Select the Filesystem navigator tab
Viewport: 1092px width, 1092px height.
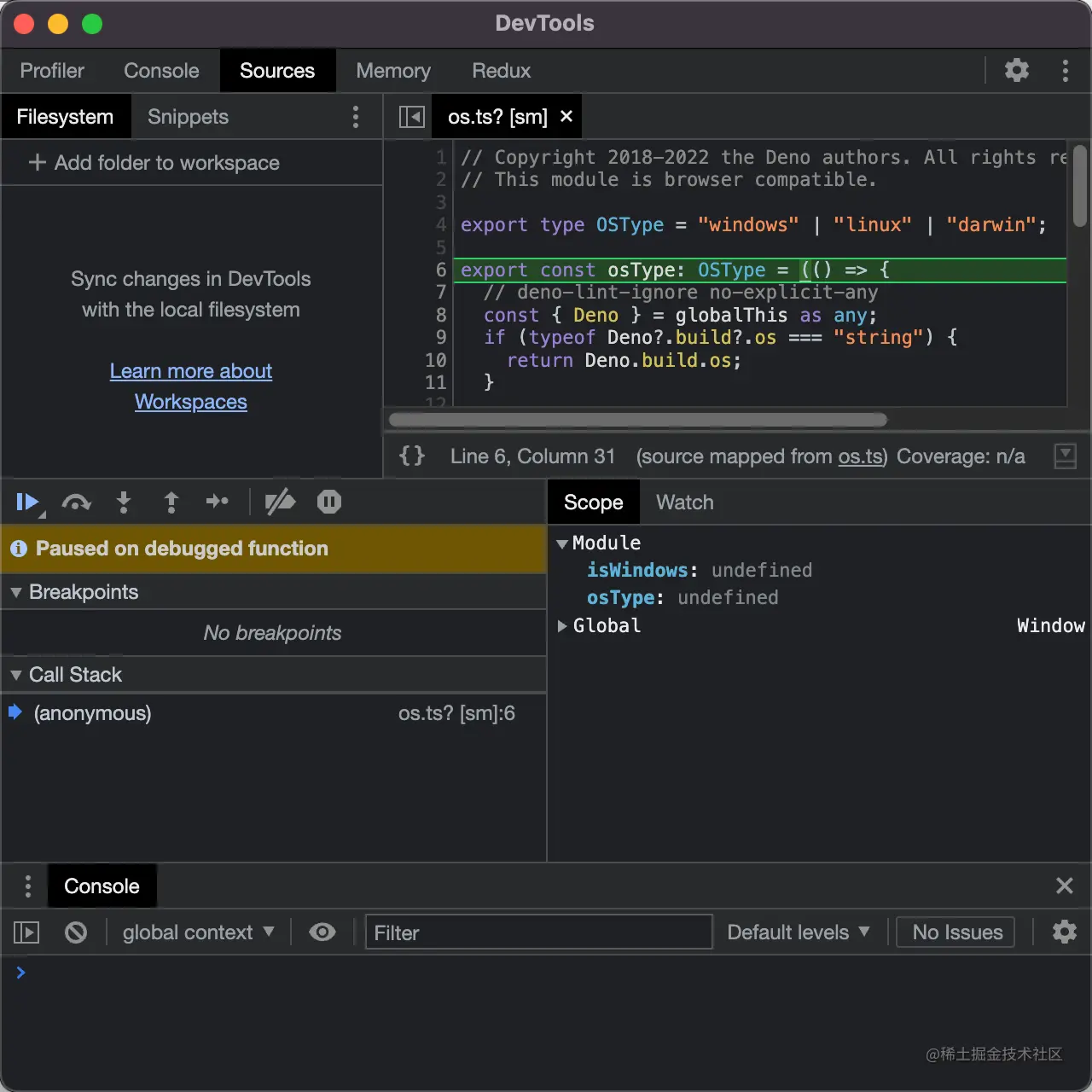65,117
